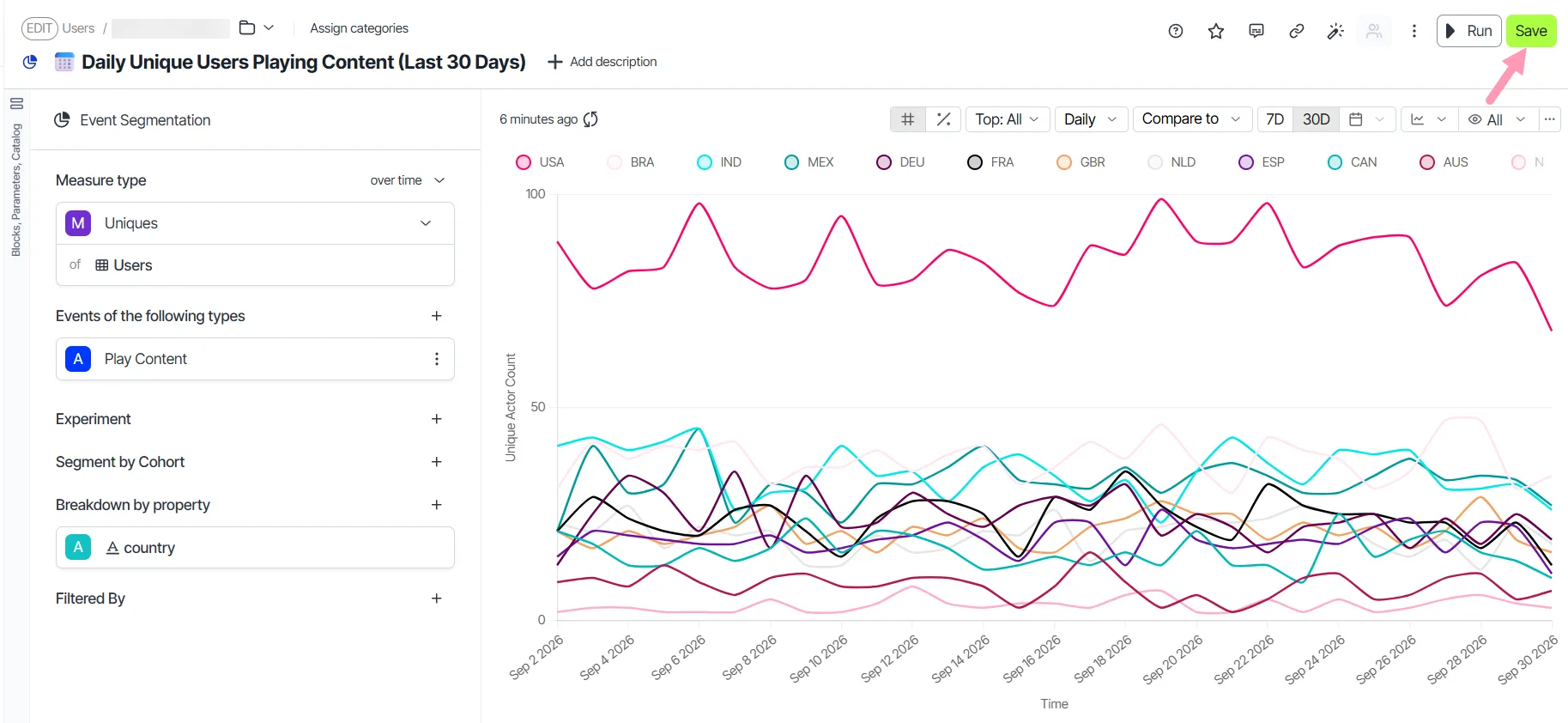The width and height of the screenshot is (1568, 723).
Task: Click Assign categories link
Action: click(359, 28)
